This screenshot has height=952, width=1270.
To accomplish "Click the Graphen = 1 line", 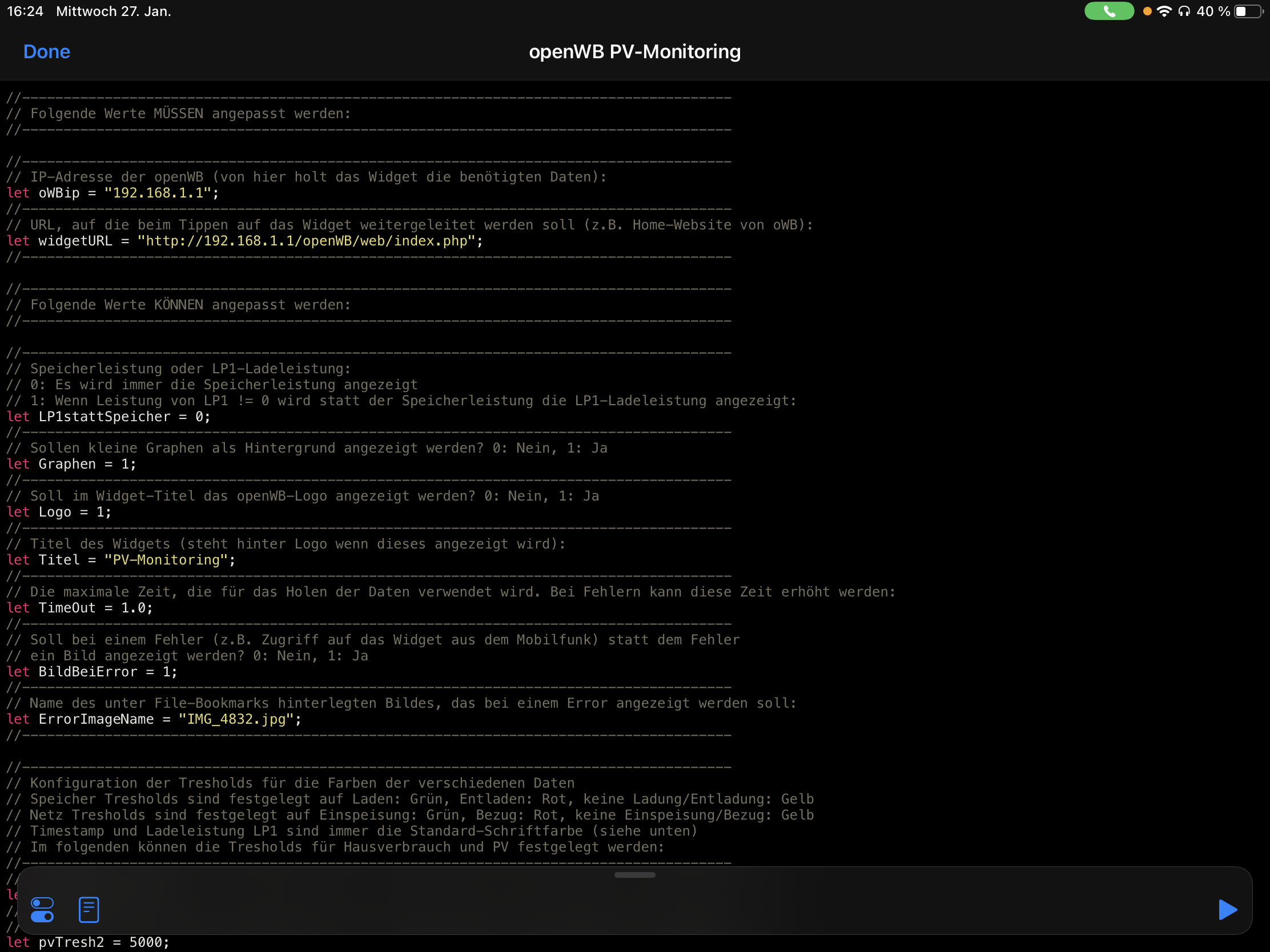I will pyautogui.click(x=72, y=464).
